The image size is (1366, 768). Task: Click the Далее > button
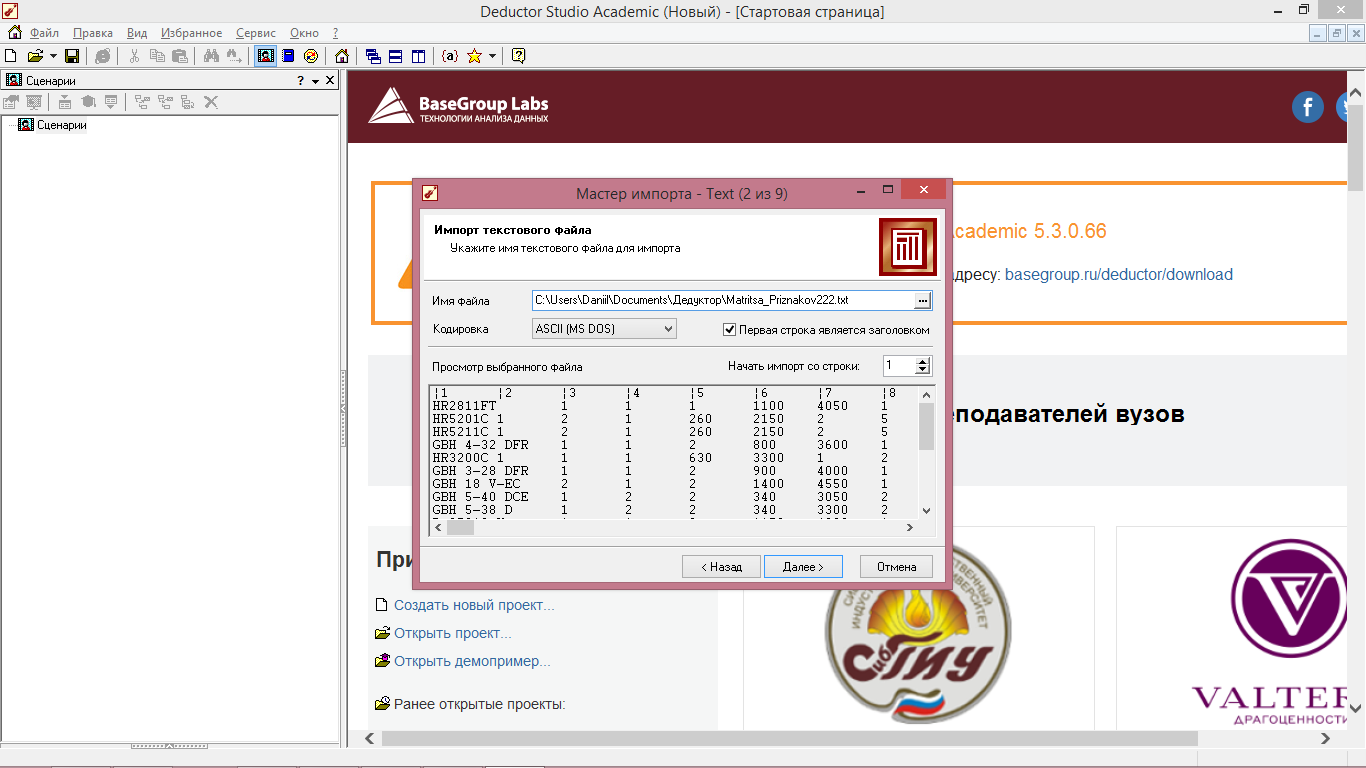(x=803, y=567)
